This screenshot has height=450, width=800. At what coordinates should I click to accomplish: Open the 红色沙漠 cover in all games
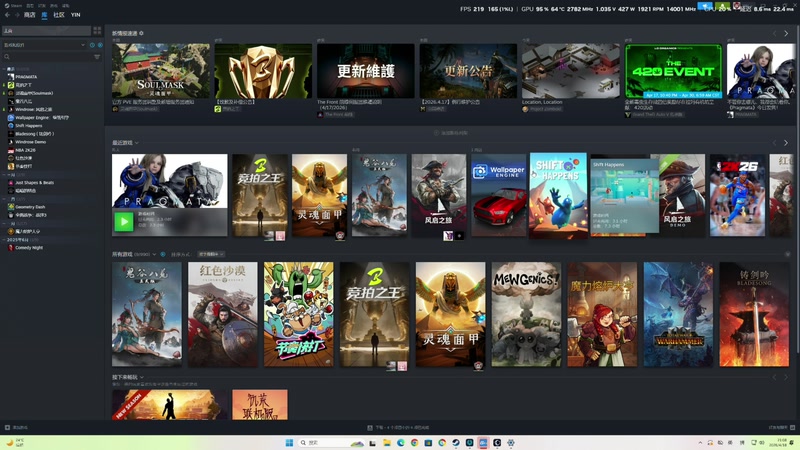coord(222,314)
